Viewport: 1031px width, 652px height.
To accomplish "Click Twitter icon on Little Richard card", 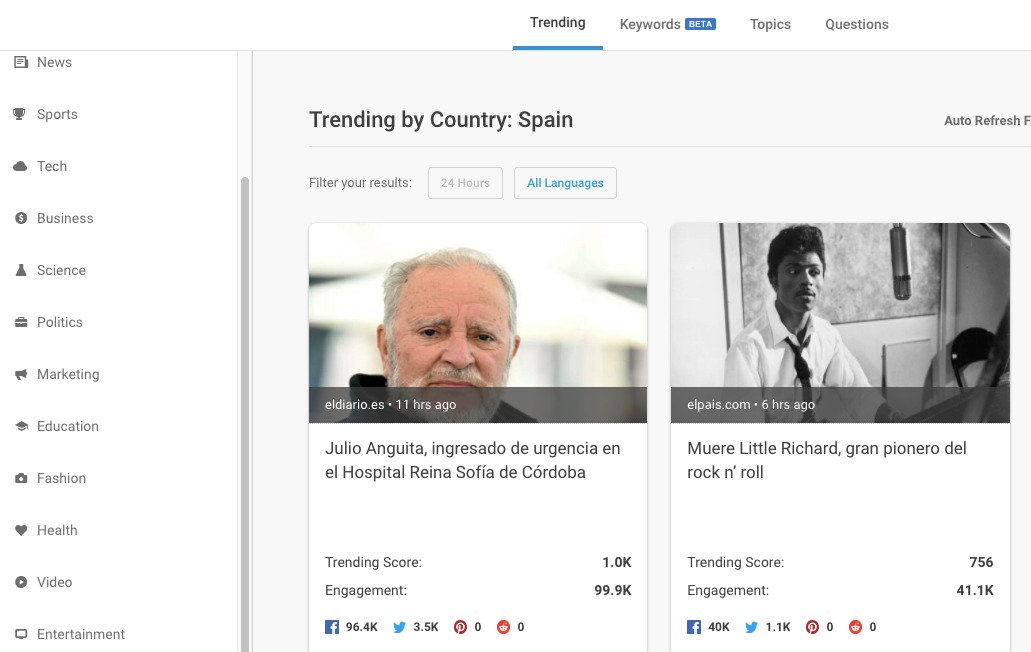I will click(x=751, y=627).
